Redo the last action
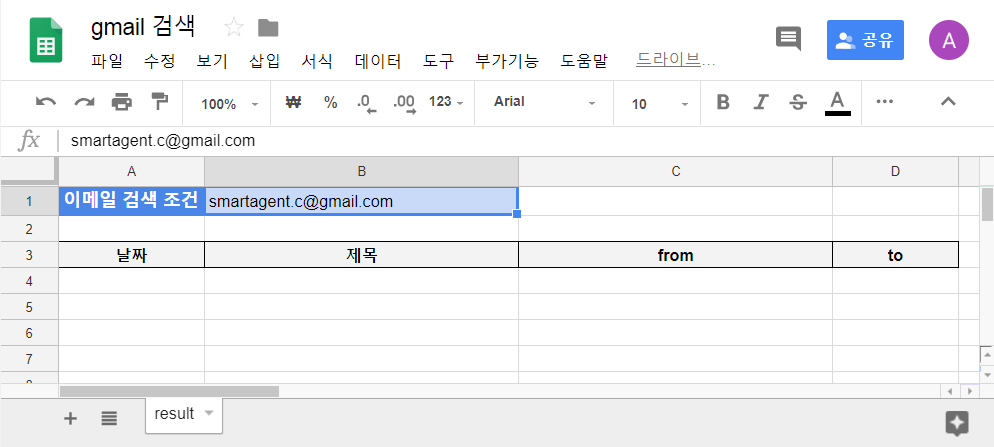Screen dimensions: 994x447 84,102
